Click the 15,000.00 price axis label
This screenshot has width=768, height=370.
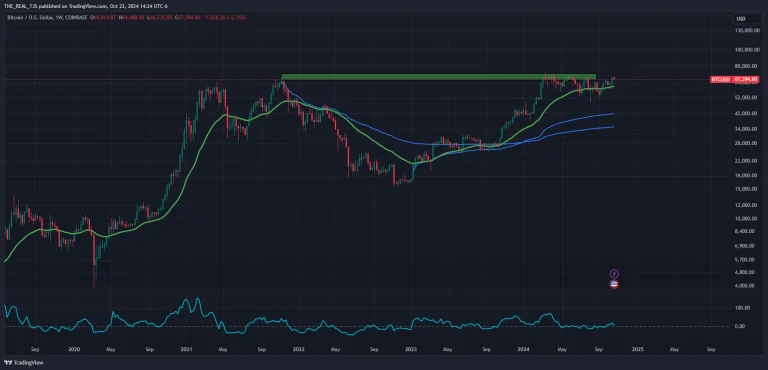[747, 189]
